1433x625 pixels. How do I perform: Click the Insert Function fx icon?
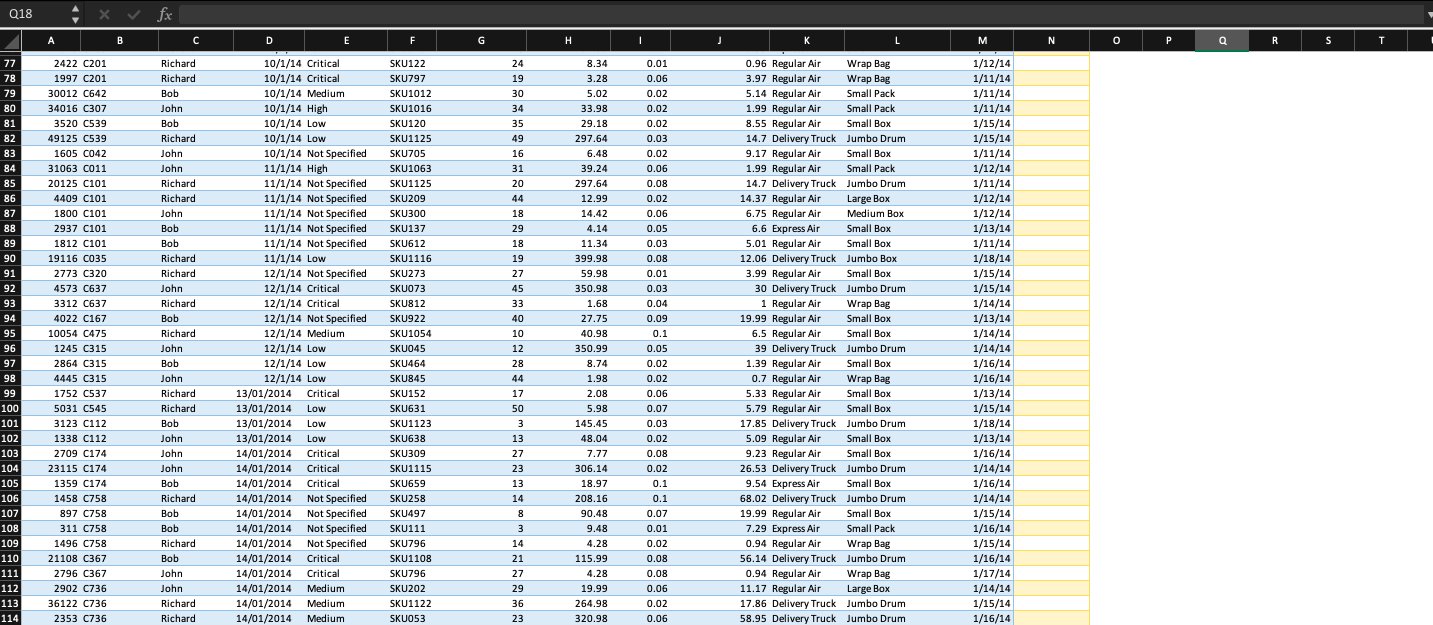point(164,15)
